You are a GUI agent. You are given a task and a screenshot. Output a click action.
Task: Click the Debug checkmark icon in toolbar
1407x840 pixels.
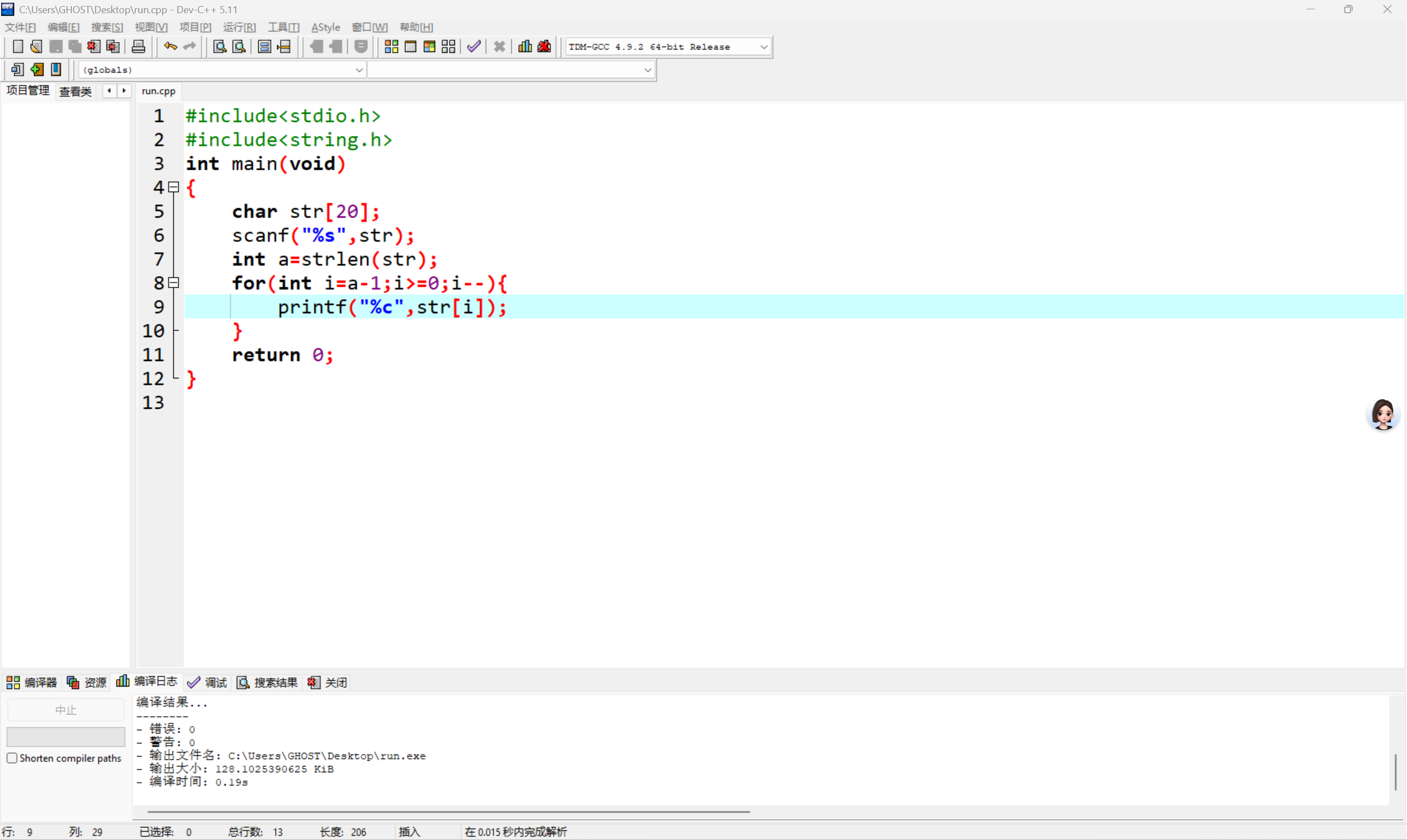474,46
